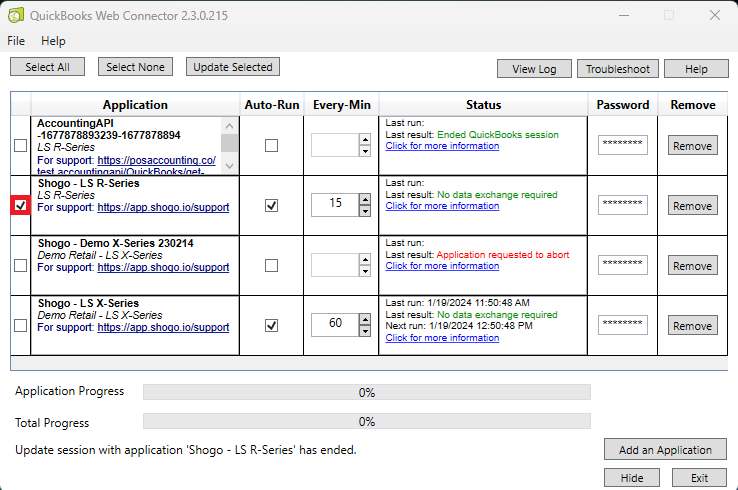This screenshot has height=490, width=738.
Task: Increase Every-Min for Demo X-Series 230214 row
Action: pyautogui.click(x=365, y=259)
